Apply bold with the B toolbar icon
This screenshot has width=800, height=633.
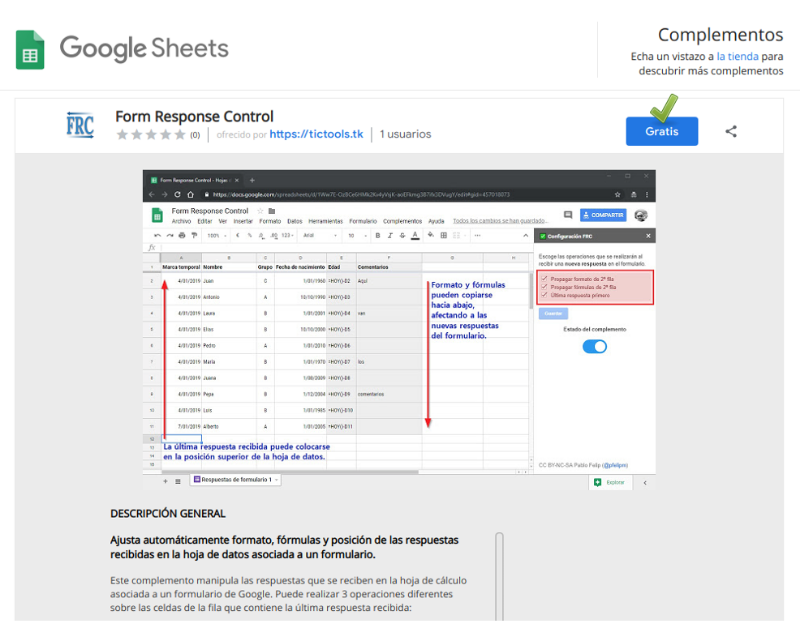378,236
